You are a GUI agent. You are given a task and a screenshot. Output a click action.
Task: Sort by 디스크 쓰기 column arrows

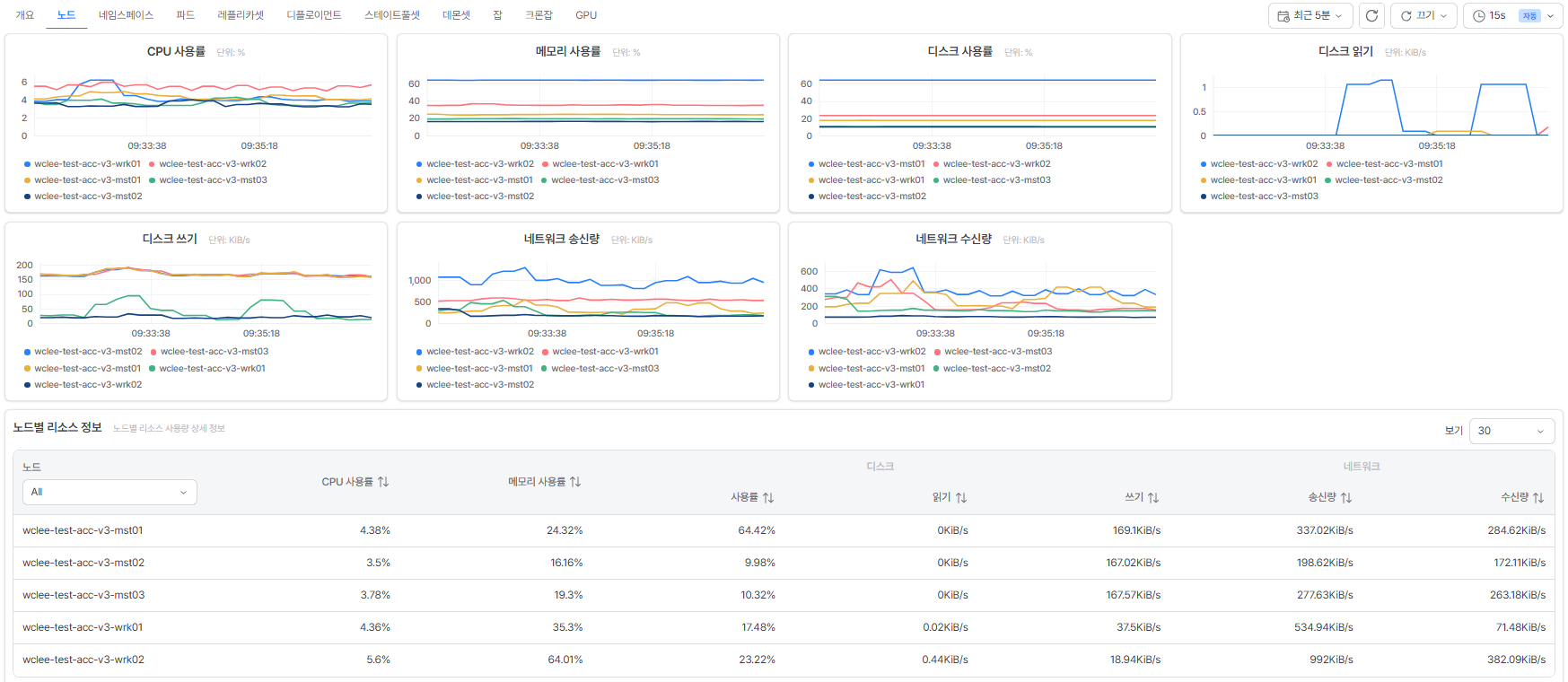tap(1153, 497)
